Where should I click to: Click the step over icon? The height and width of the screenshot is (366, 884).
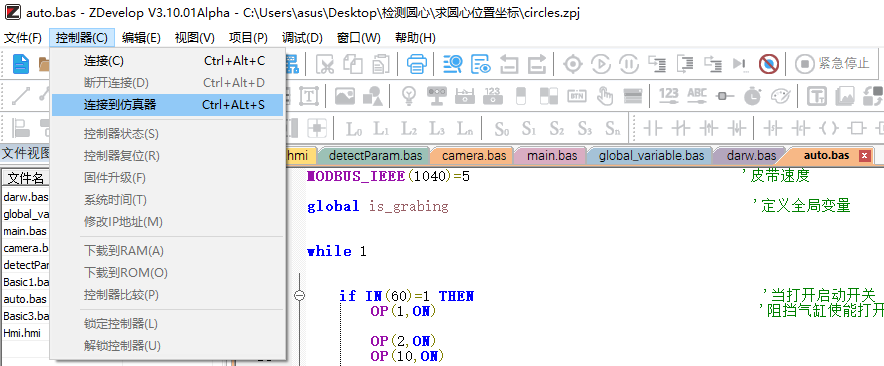685,64
